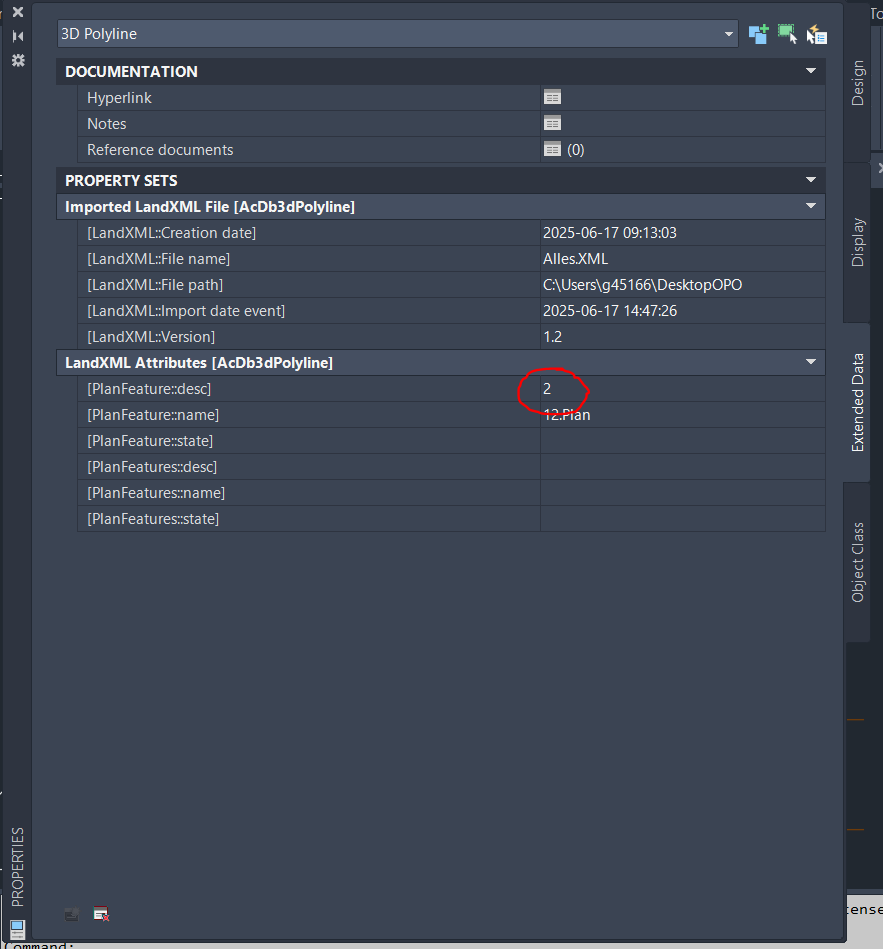Click the C:\Users\g45166\DesktopOPO path value

point(642,285)
